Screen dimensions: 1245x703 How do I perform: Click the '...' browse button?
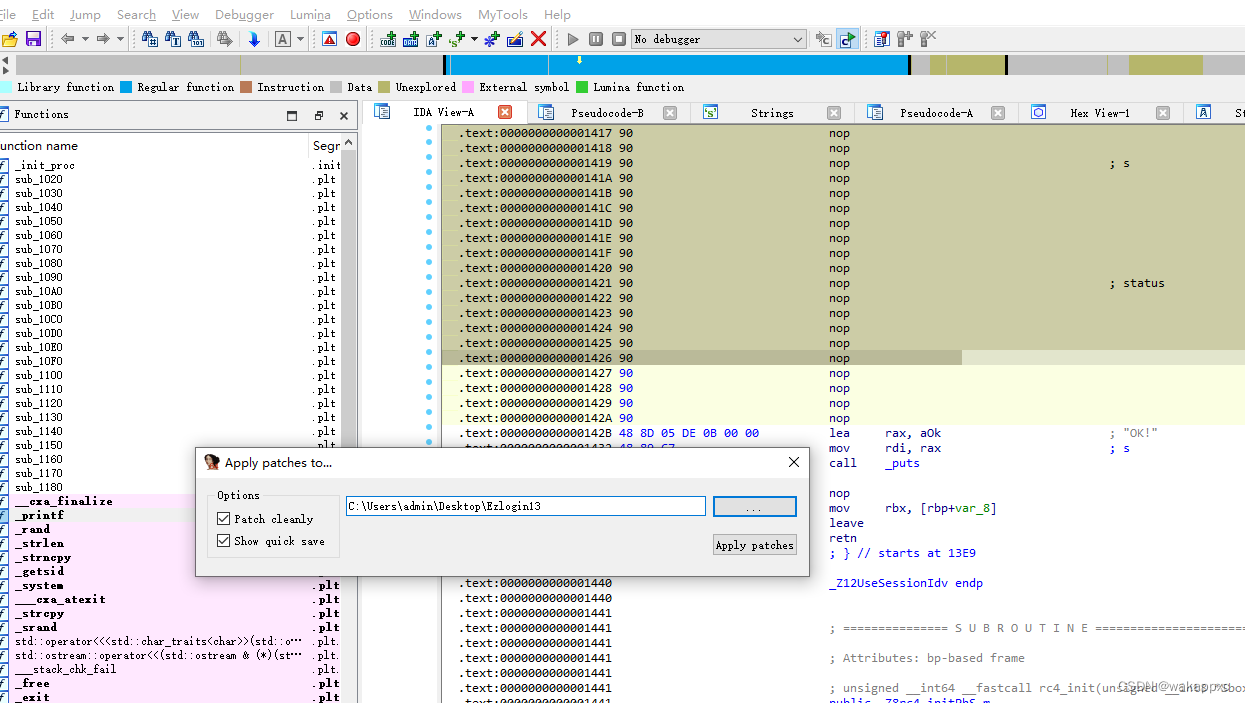(x=755, y=507)
